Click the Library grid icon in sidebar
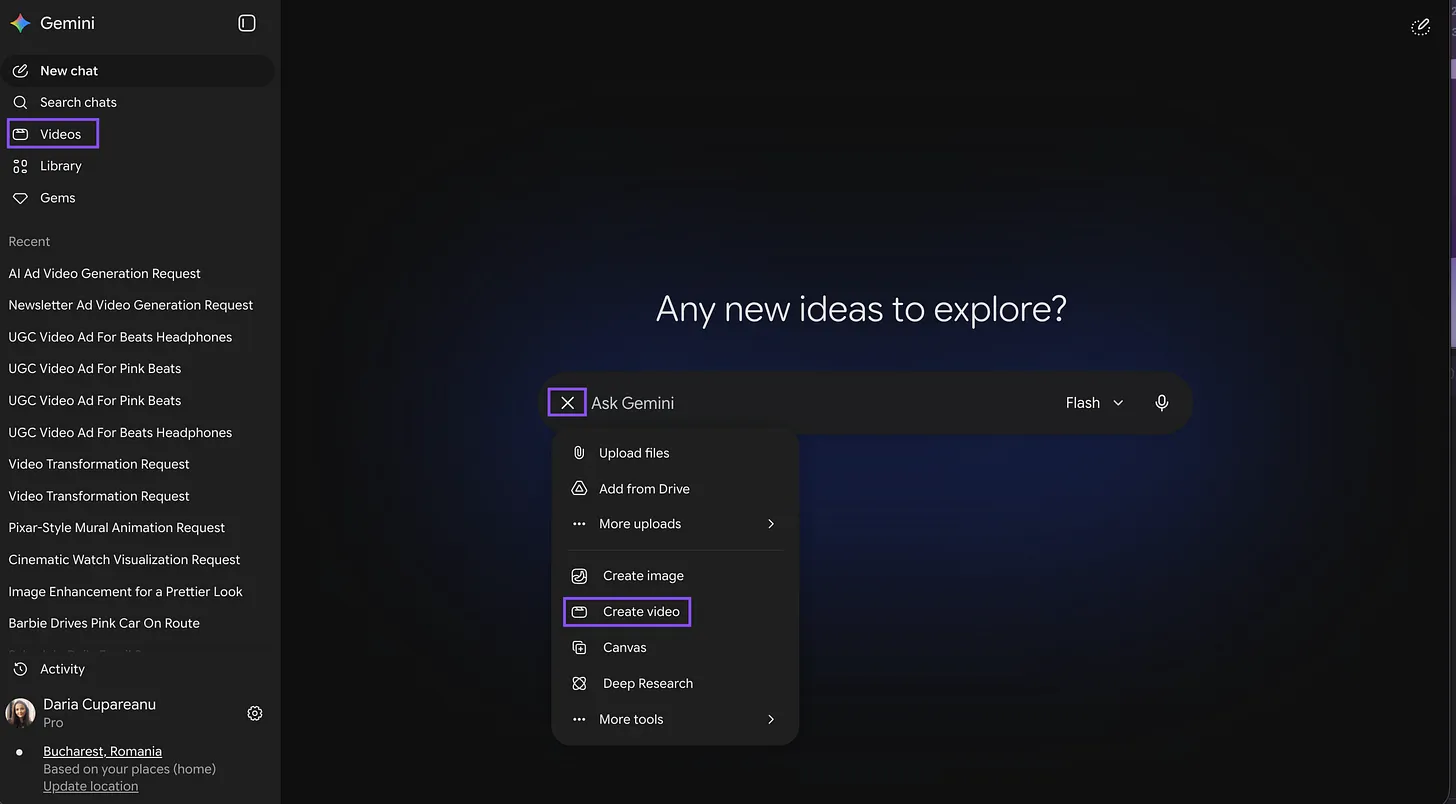This screenshot has width=1456, height=804. pyautogui.click(x=20, y=166)
